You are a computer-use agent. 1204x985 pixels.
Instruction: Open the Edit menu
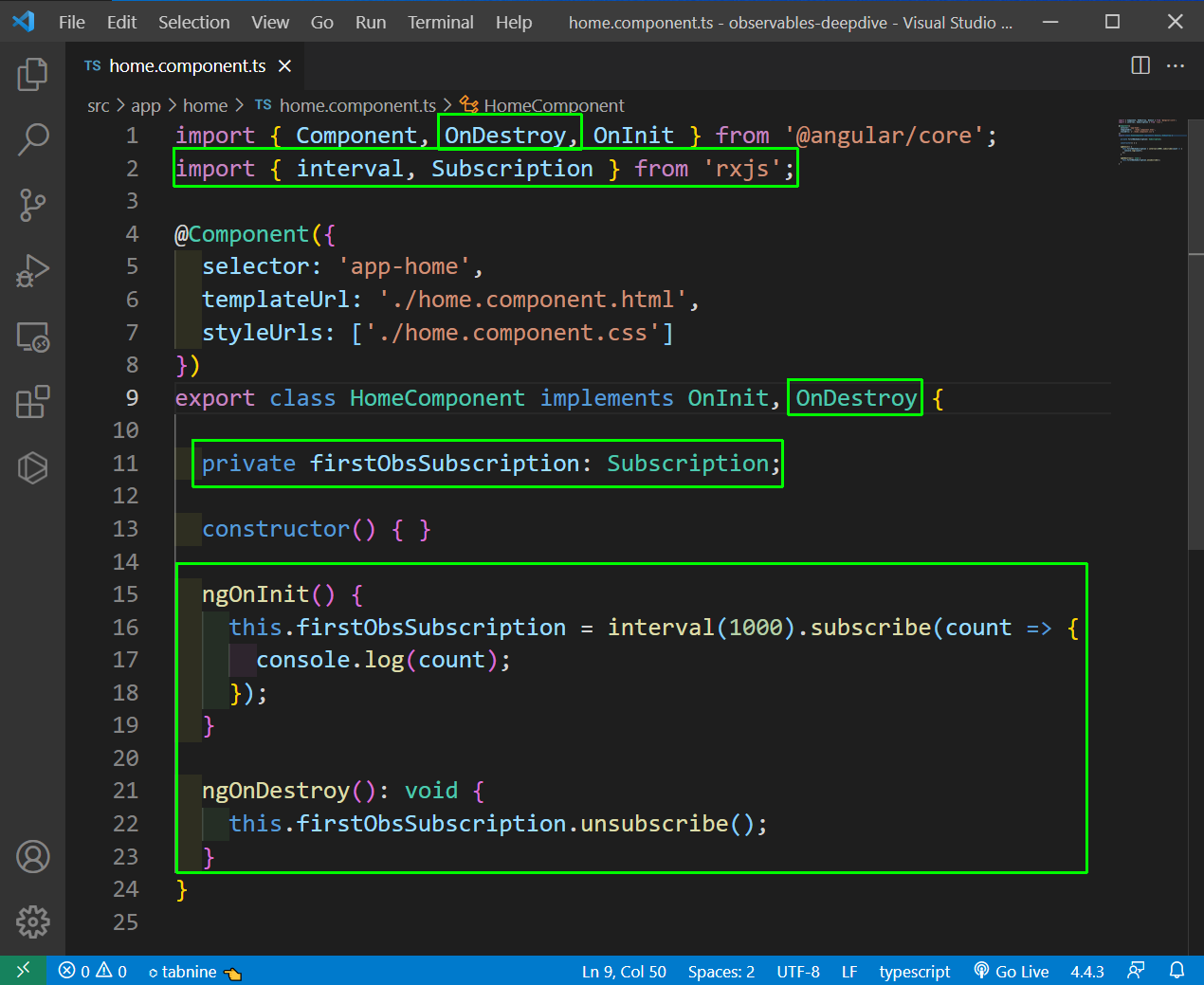[x=121, y=22]
